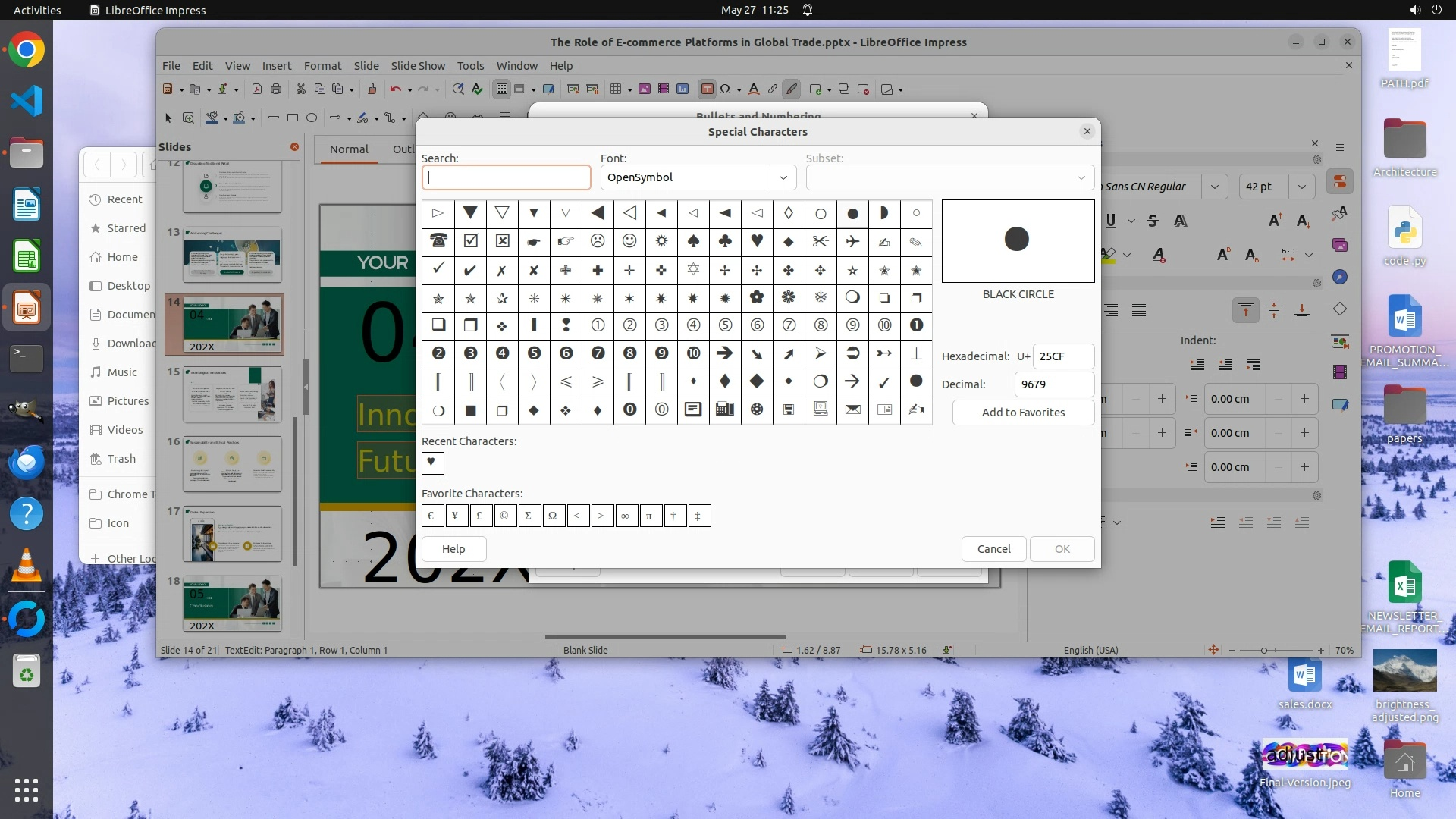Click the Add to Favorites button
Screen dimensions: 1456x819
(1023, 413)
